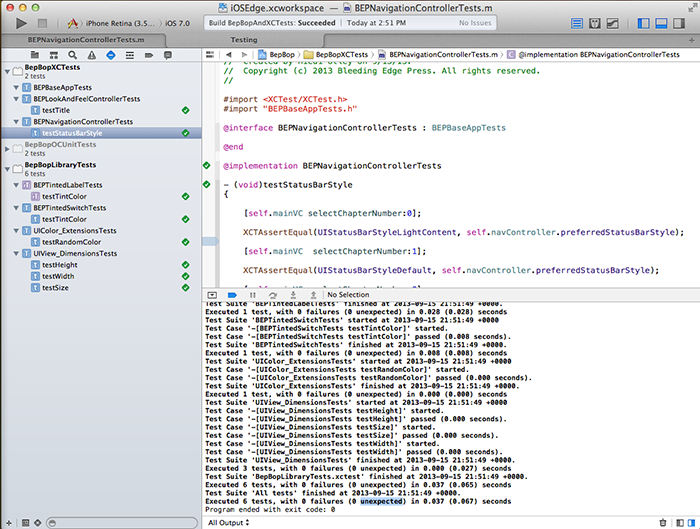Click the Step Out button
Image resolution: width=700 pixels, height=529 pixels.
pyautogui.click(x=313, y=295)
